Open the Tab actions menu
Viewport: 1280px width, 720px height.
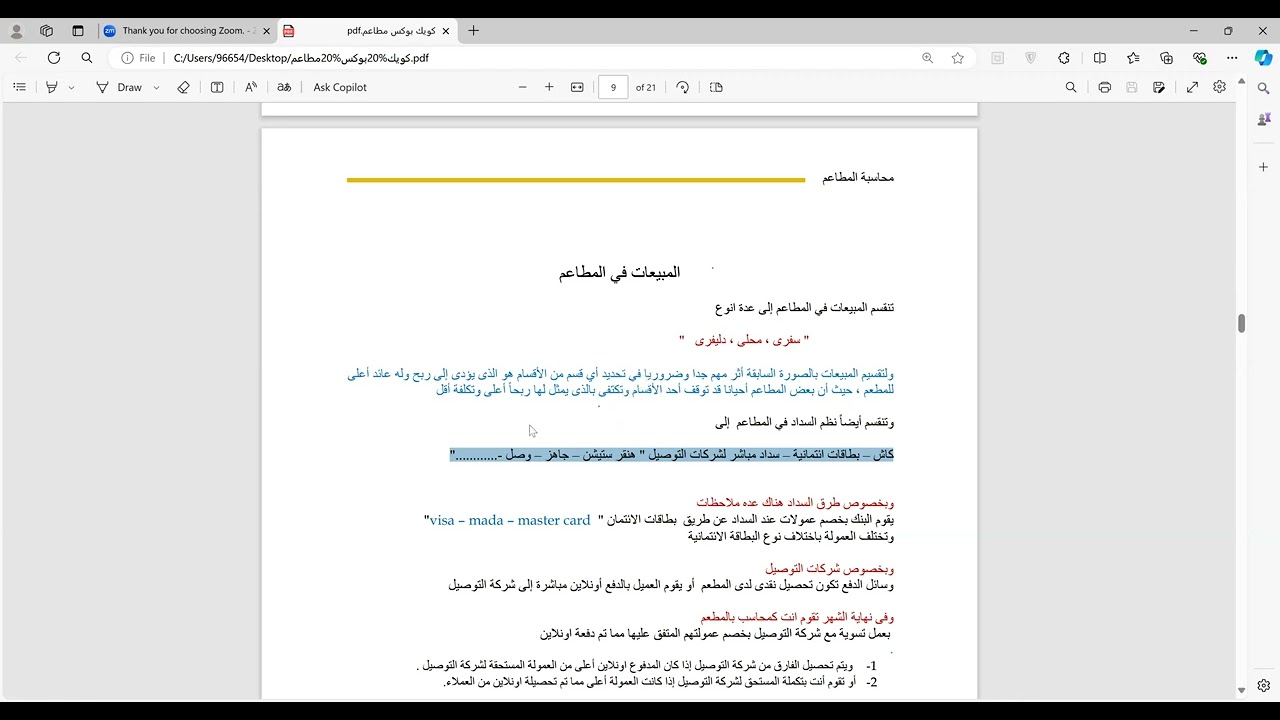tap(78, 31)
